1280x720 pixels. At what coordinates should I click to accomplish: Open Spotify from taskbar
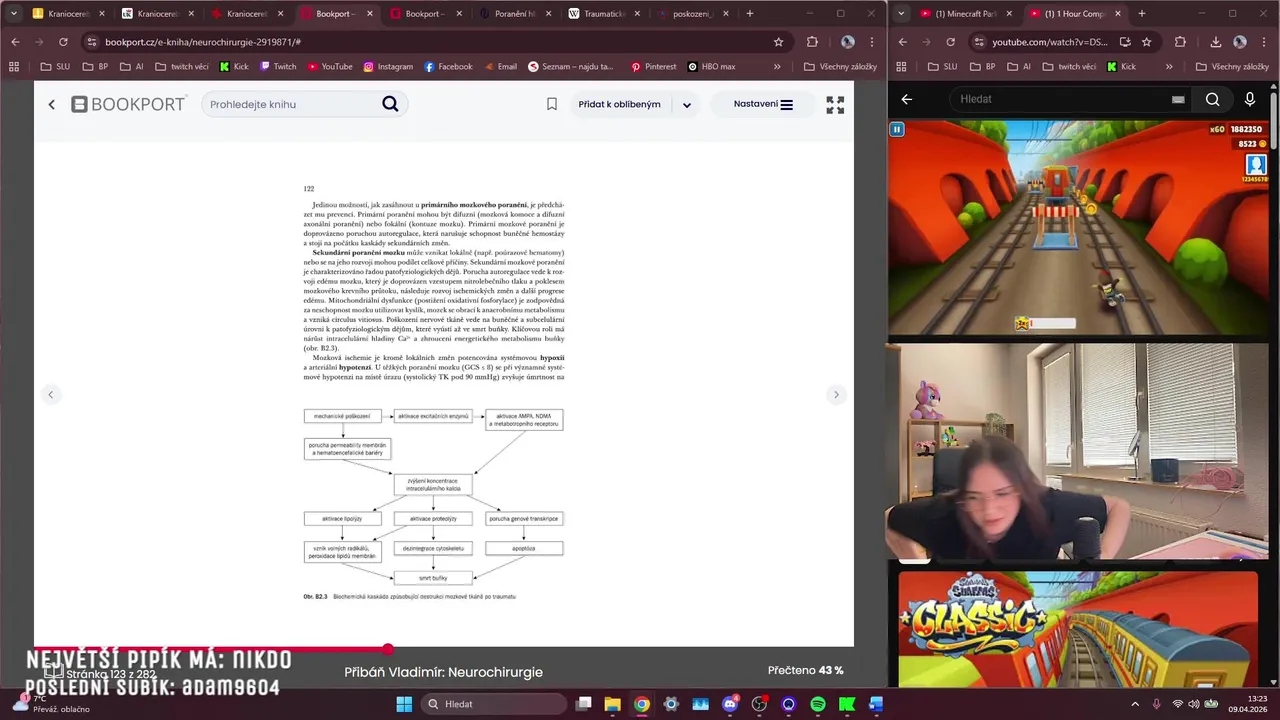818,704
